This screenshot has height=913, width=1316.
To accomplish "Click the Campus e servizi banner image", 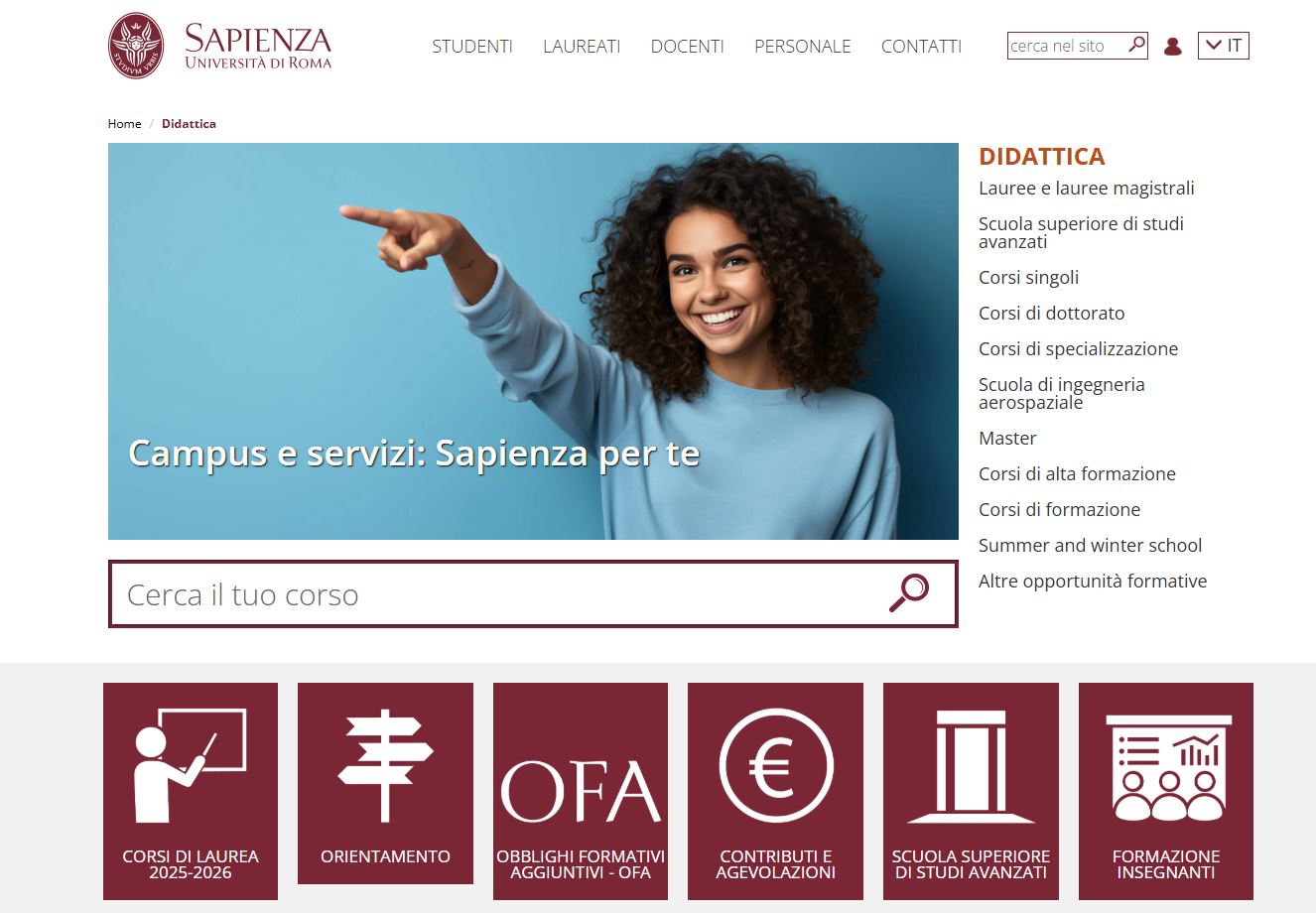I will point(533,341).
